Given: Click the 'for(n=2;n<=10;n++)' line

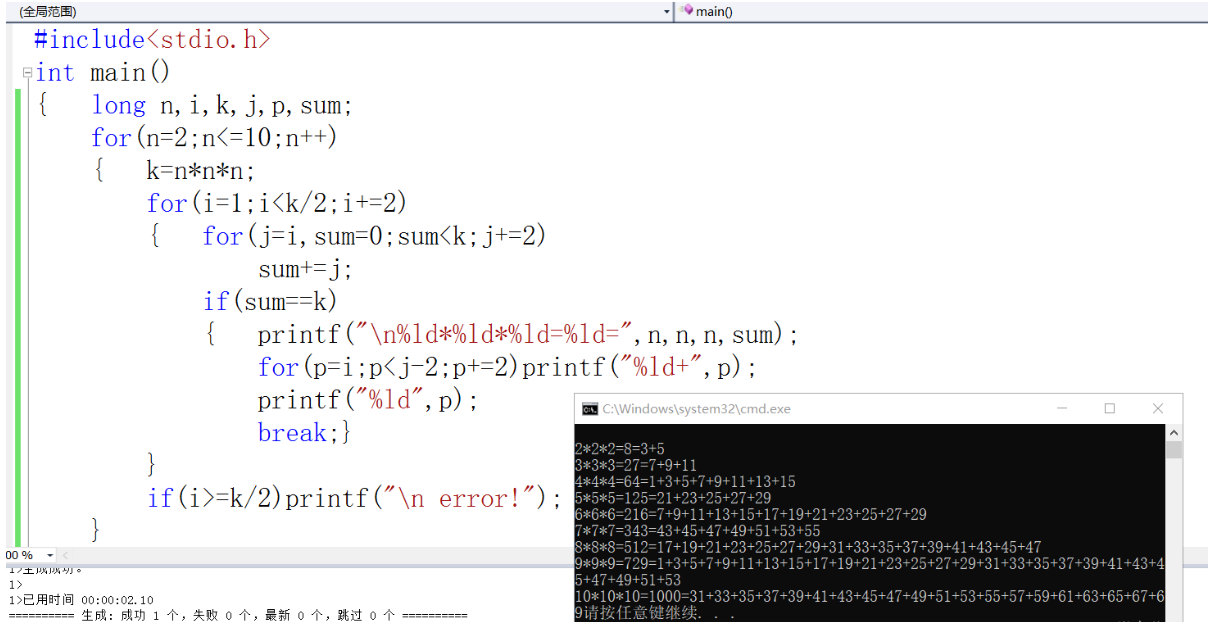Looking at the screenshot, I should (x=214, y=137).
